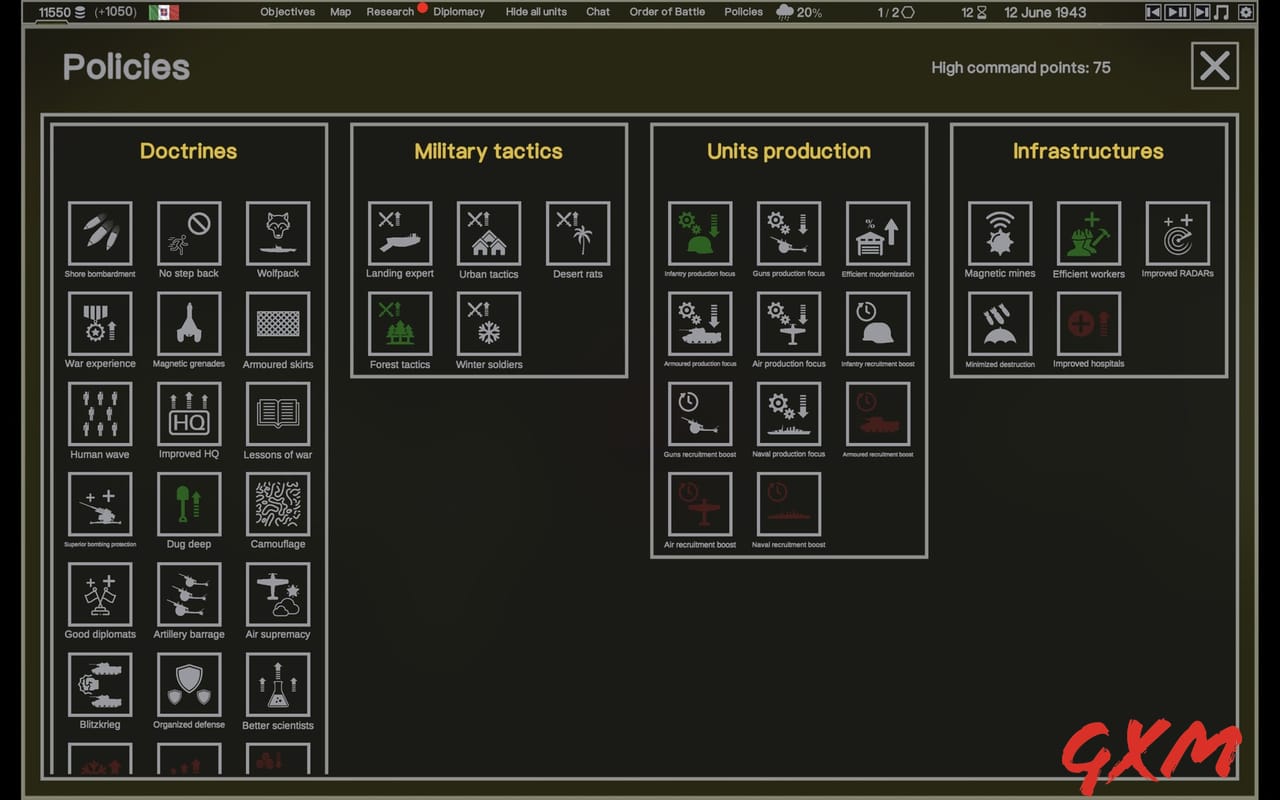The width and height of the screenshot is (1280, 800).
Task: Click the weather forecast 20% indicator
Action: tap(798, 12)
